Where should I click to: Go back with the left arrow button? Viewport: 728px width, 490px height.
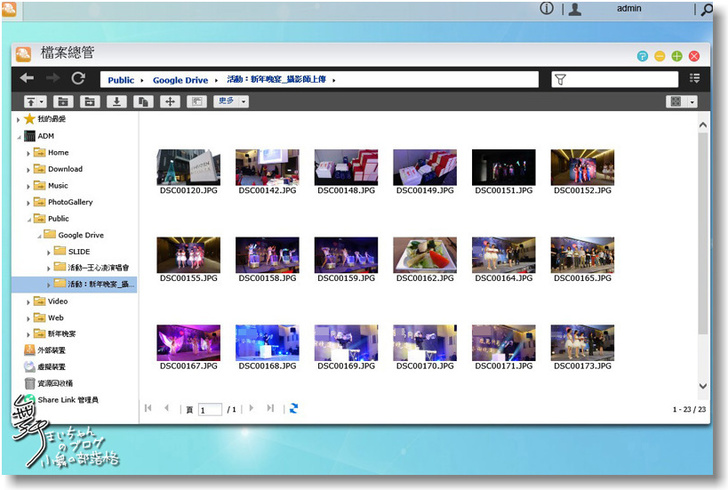(27, 78)
